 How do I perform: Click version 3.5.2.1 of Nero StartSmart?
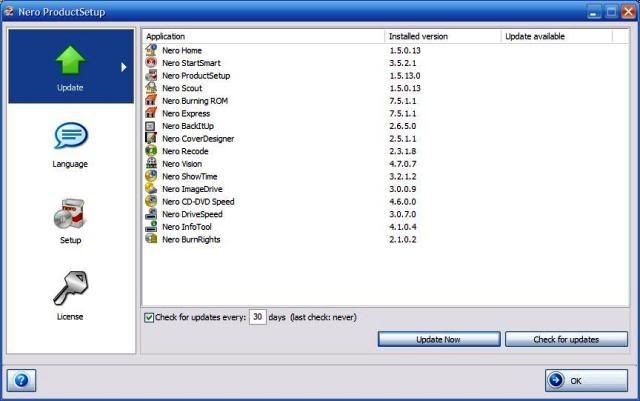(402, 63)
